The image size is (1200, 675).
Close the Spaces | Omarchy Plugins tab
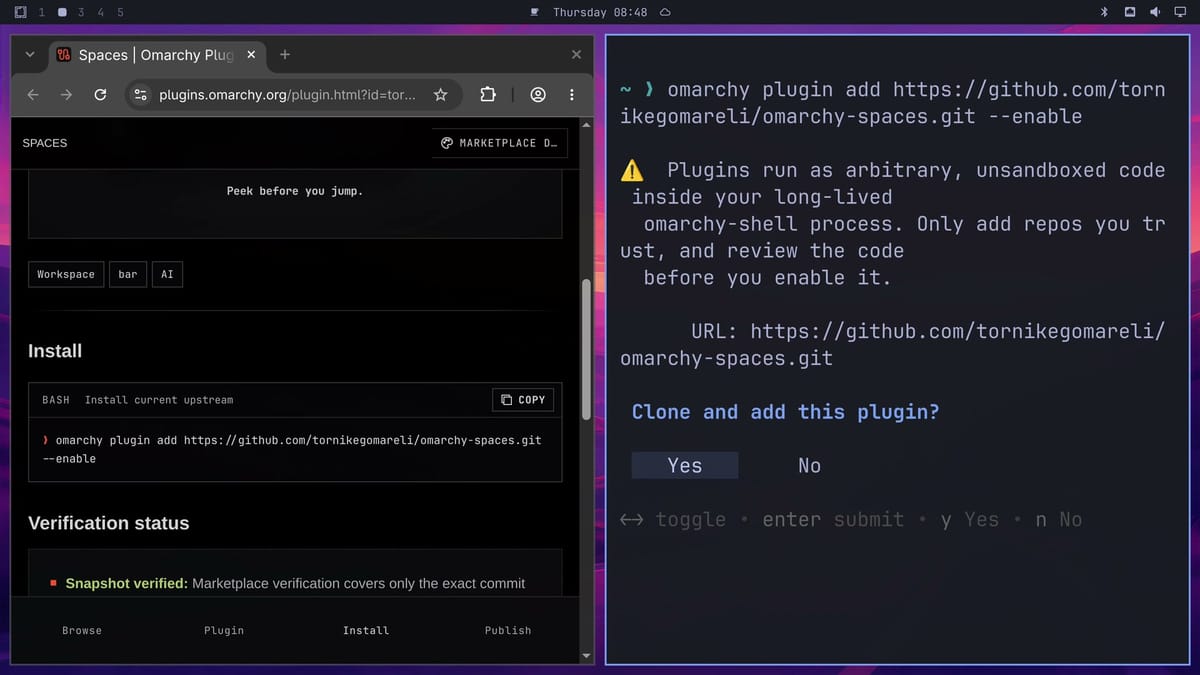click(251, 55)
